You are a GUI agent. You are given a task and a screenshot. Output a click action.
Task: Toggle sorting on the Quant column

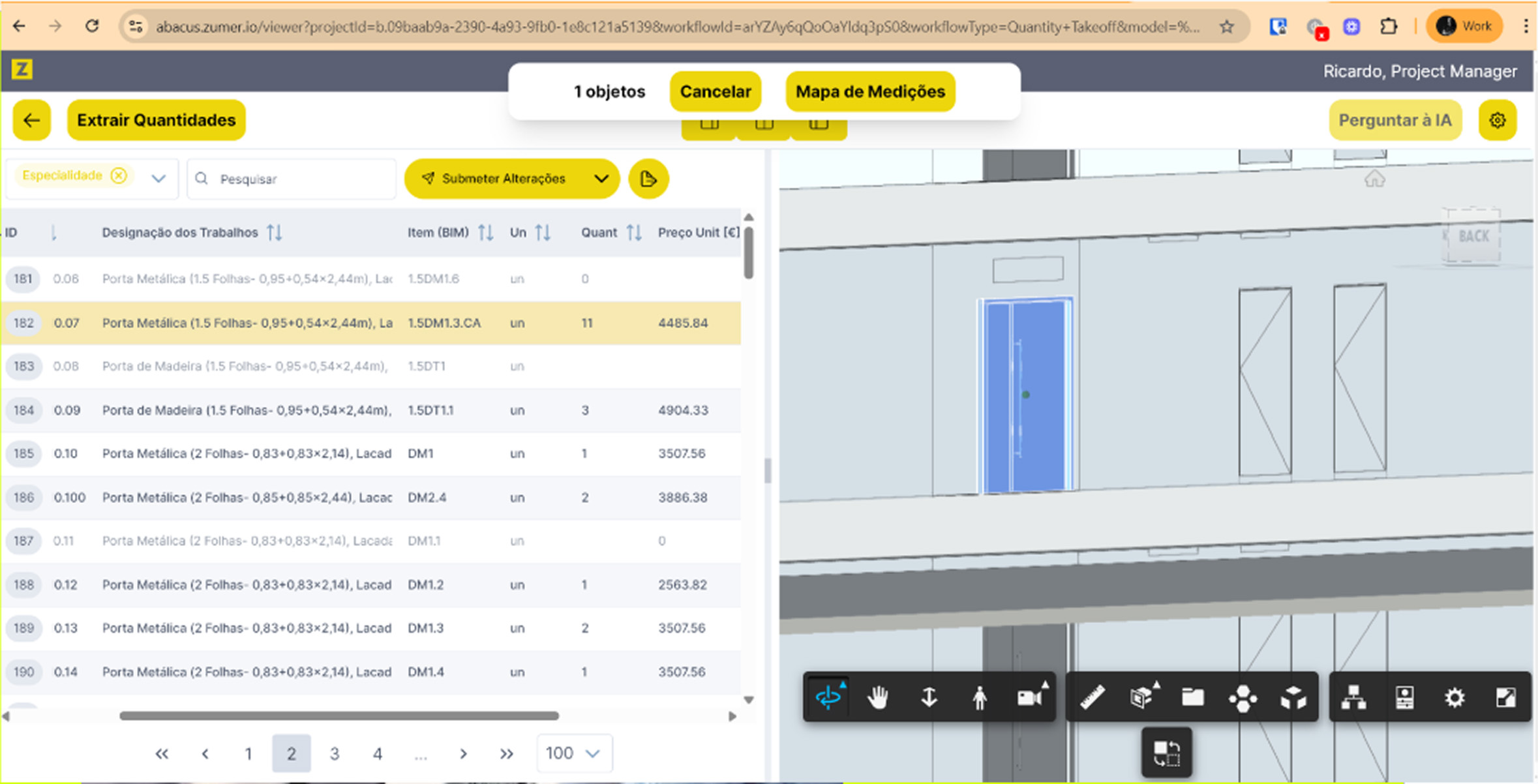(x=633, y=232)
